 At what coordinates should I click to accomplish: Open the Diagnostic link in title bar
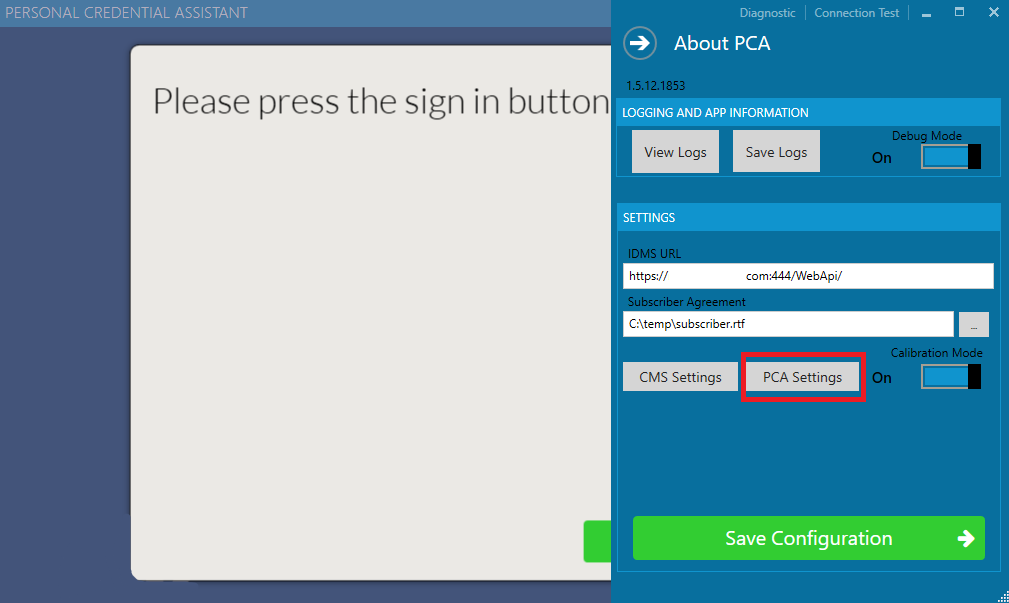click(x=767, y=13)
